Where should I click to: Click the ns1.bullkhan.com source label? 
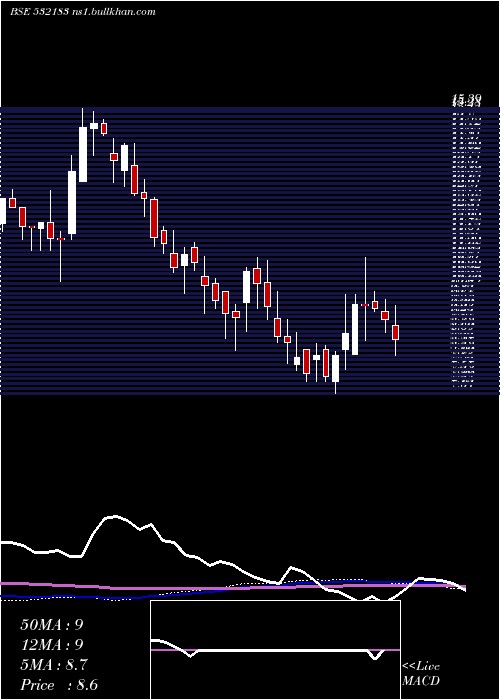click(113, 12)
